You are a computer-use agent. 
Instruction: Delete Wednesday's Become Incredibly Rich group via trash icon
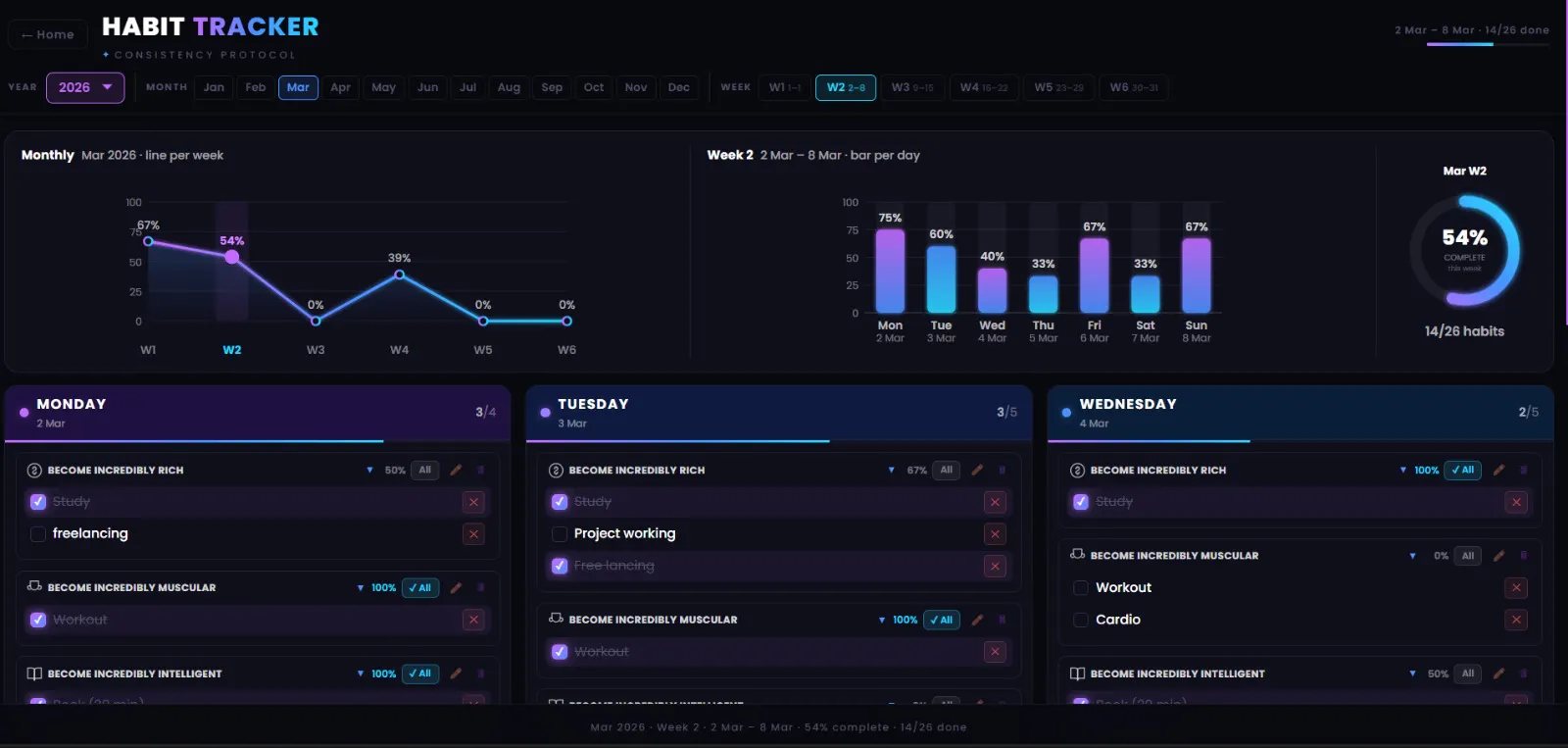[1523, 470]
